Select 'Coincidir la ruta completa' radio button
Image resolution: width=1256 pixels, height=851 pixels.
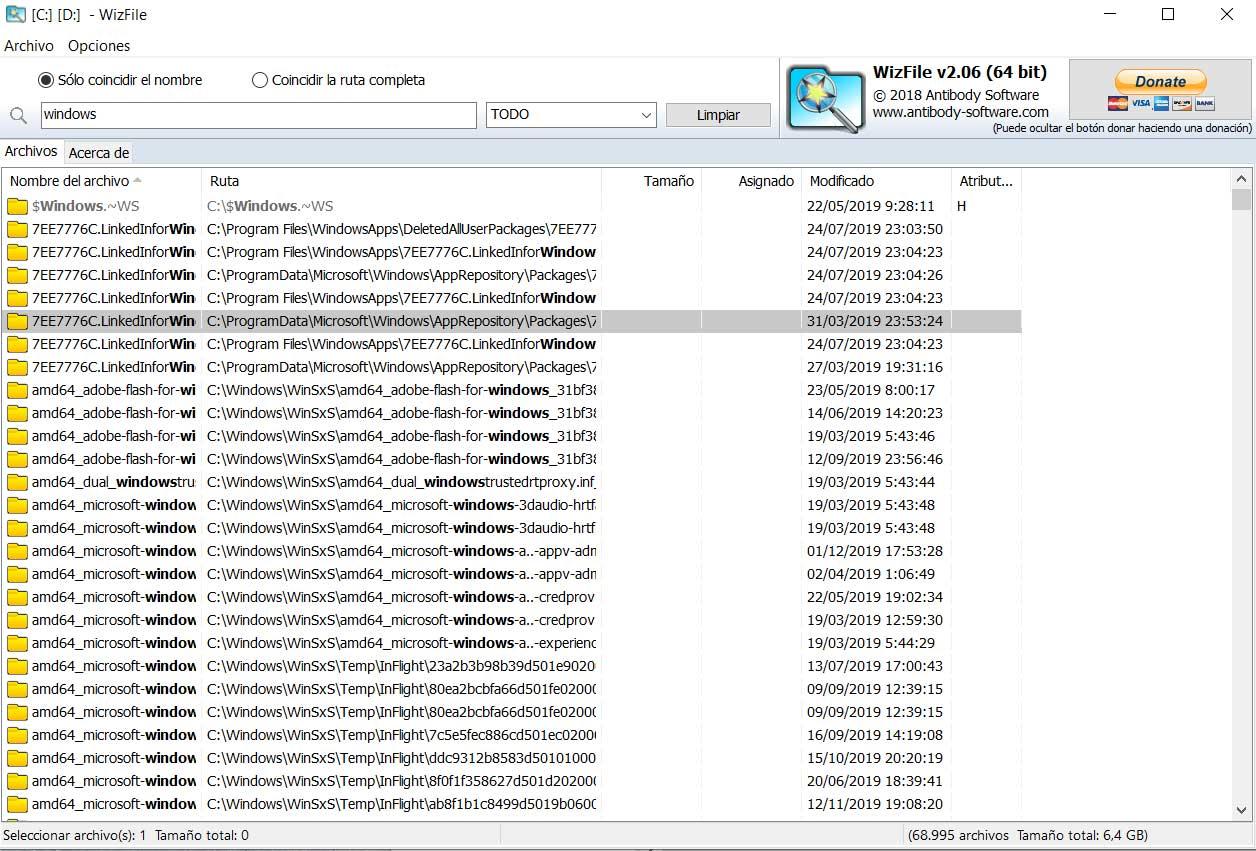click(260, 80)
